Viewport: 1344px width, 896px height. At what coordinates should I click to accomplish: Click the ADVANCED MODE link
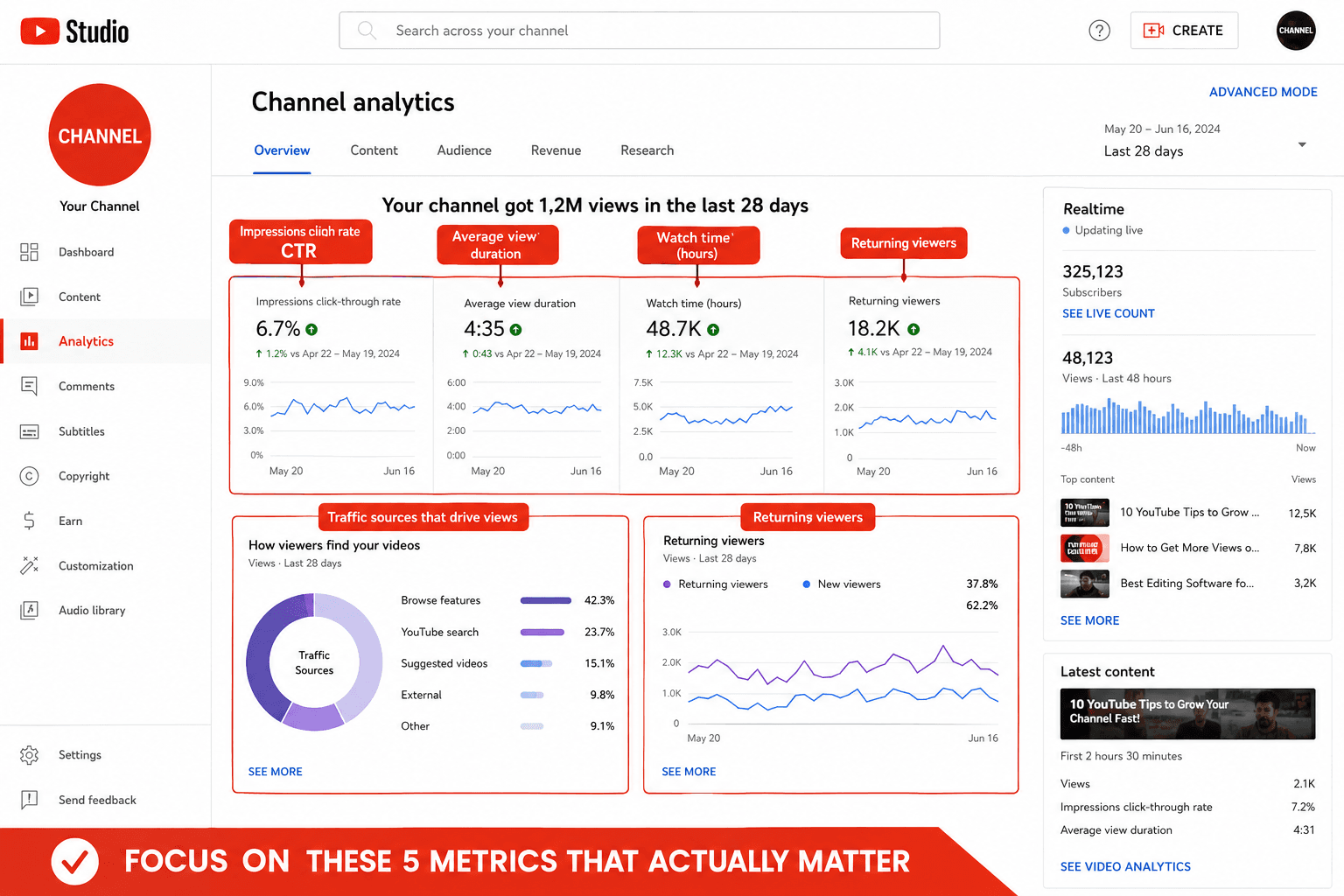coord(1263,92)
